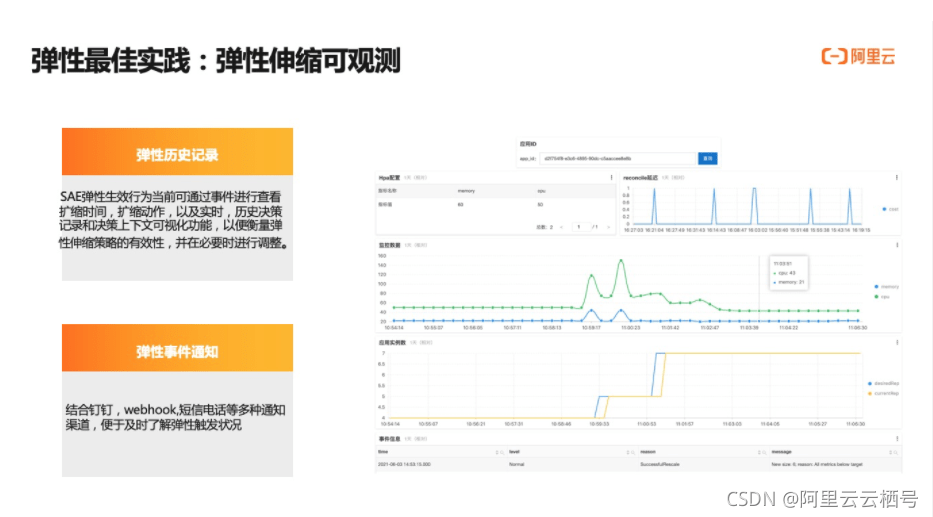
Task: Click the cpu: 43 tooltip entry
Action: (785, 272)
